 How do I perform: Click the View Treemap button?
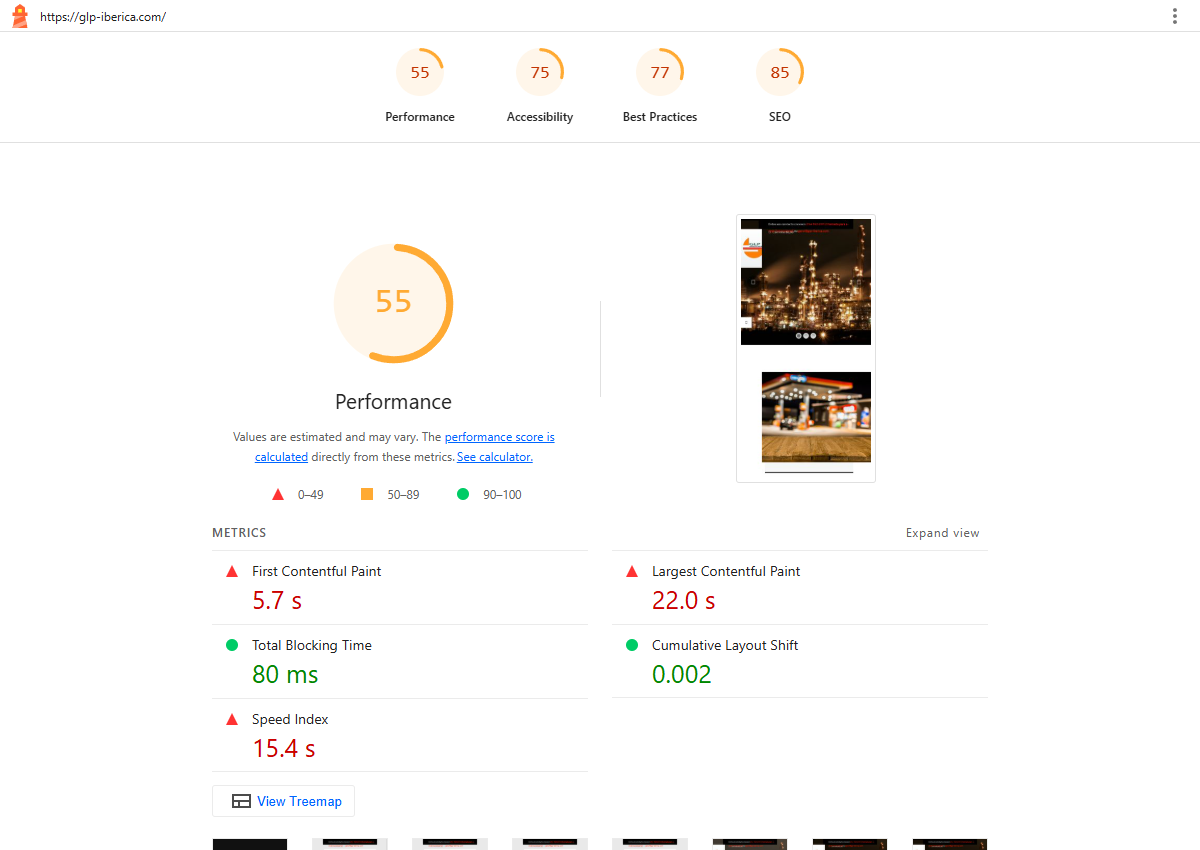pos(283,801)
